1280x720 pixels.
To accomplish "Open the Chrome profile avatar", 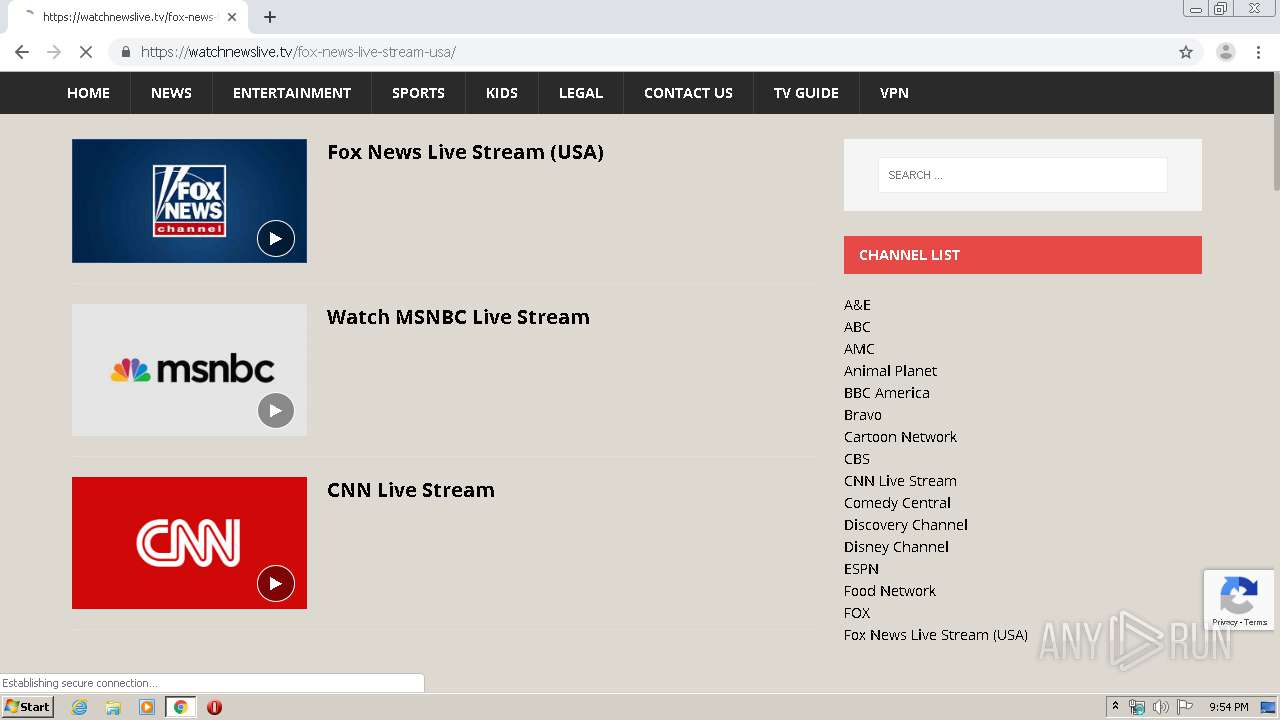I will click(1225, 52).
